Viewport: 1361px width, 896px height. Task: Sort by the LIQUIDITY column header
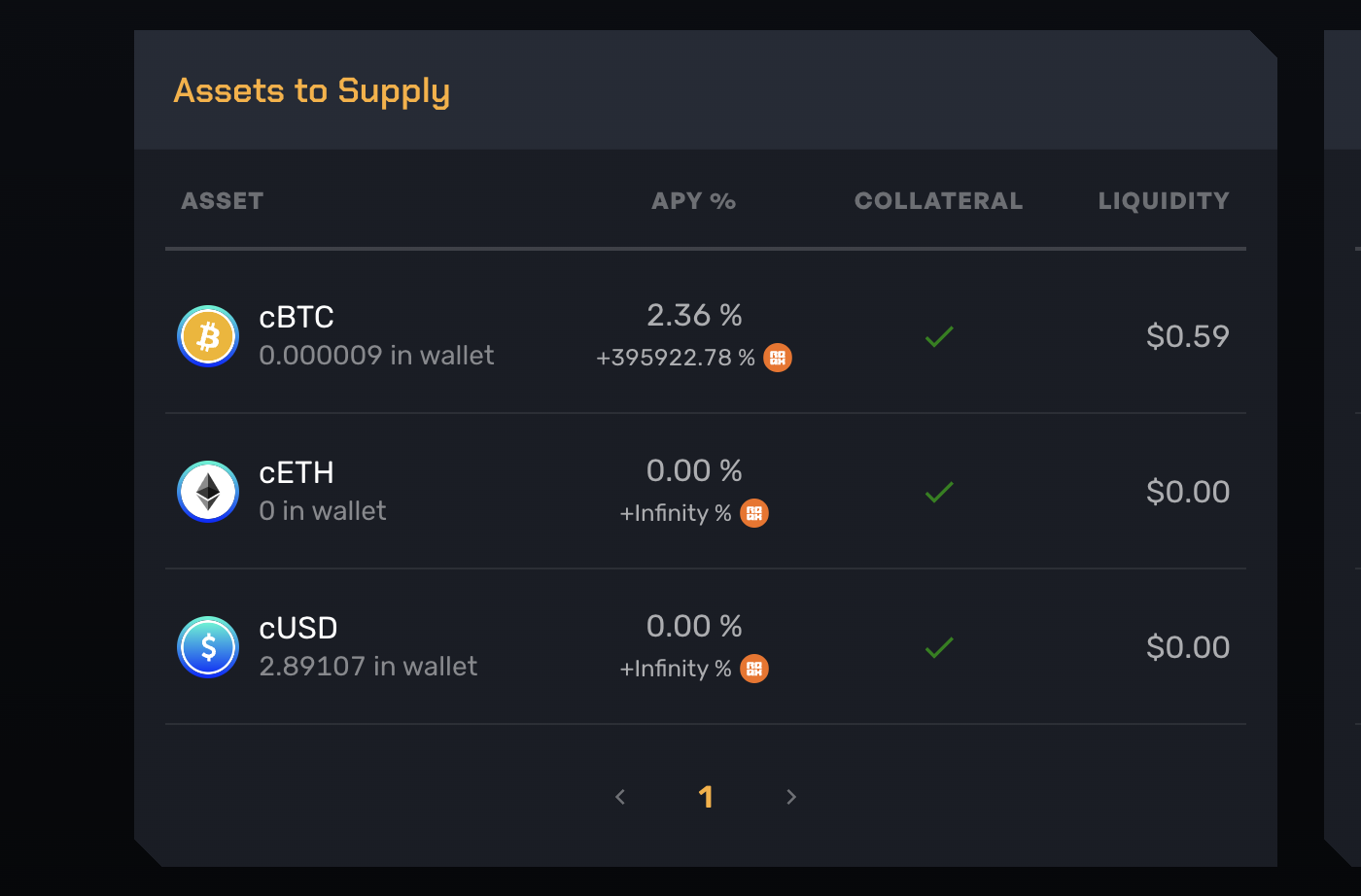1164,201
